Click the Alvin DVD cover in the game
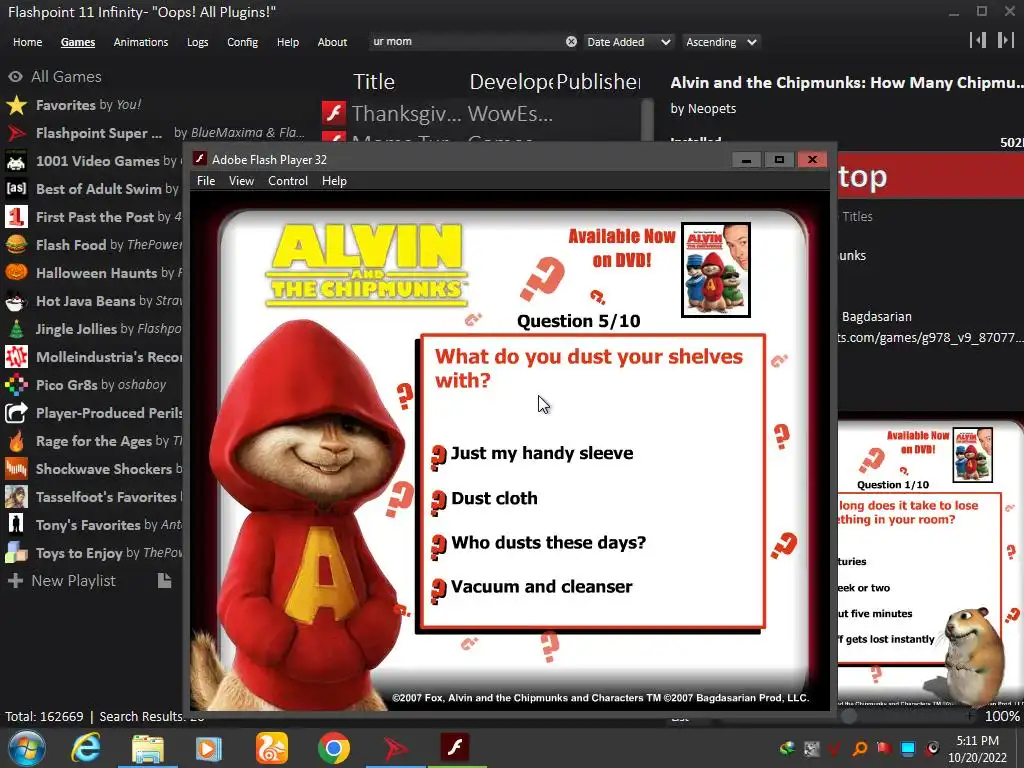This screenshot has height=768, width=1024. point(716,270)
